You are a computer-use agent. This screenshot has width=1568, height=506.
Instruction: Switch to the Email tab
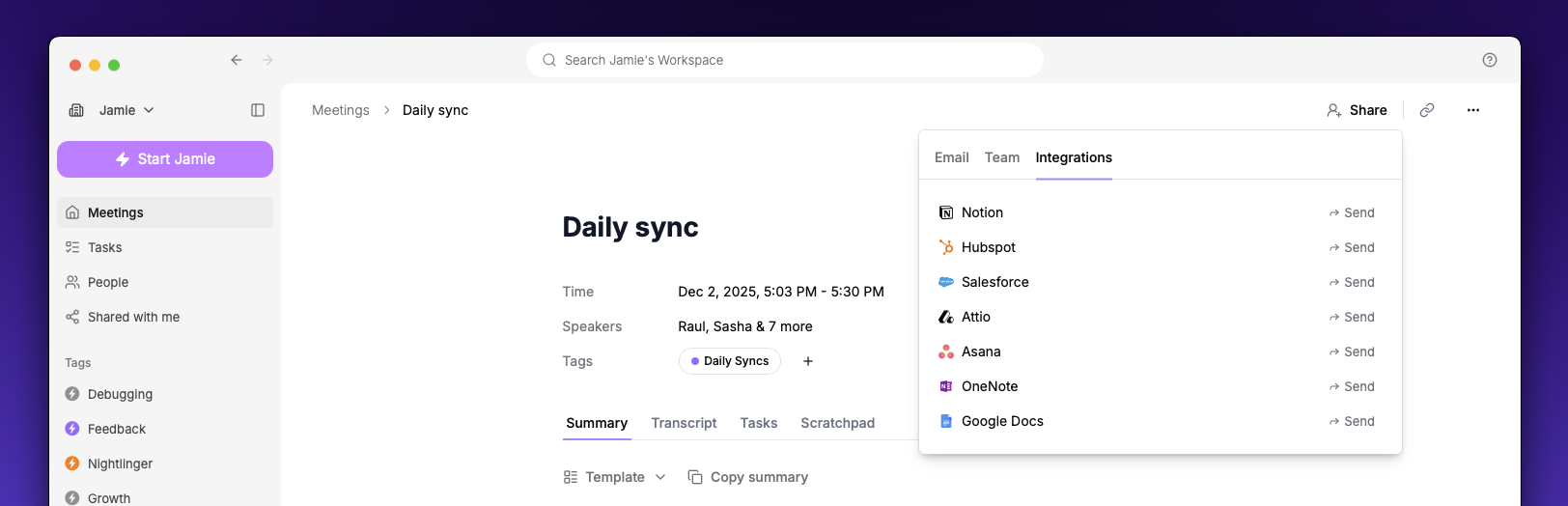(952, 157)
